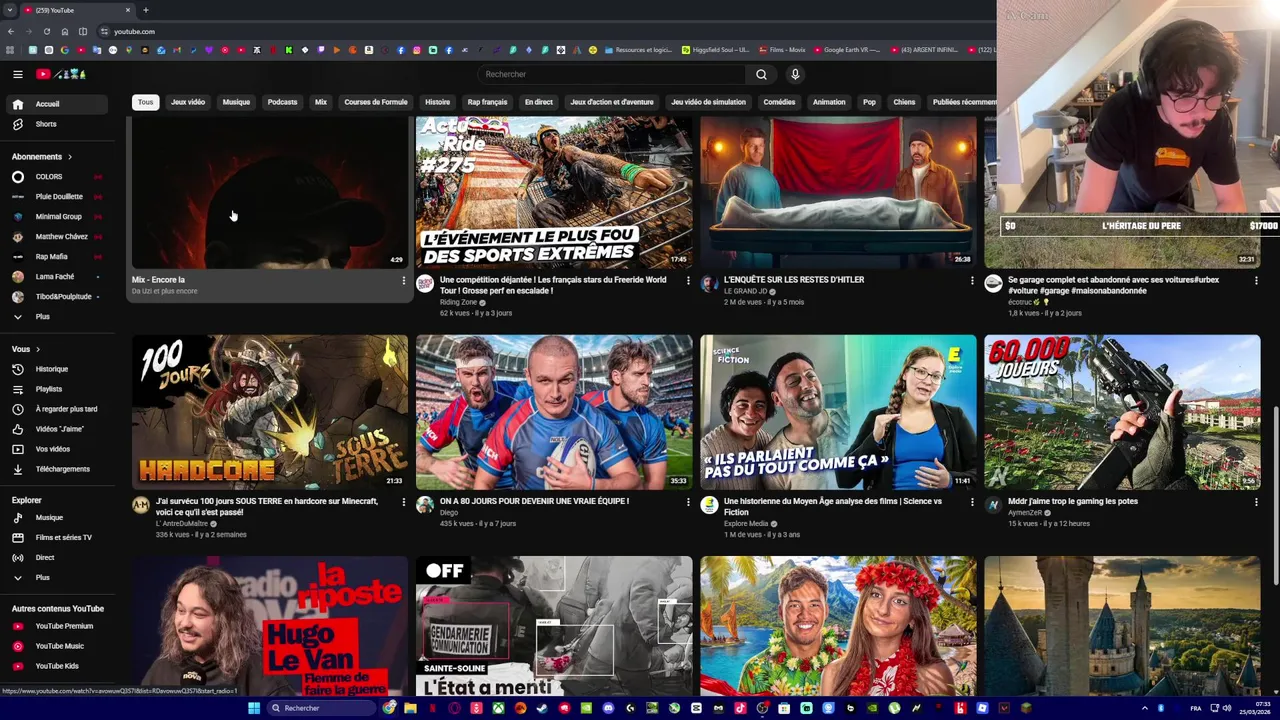
Task: Select the Podcasts filter chip
Action: 282,102
